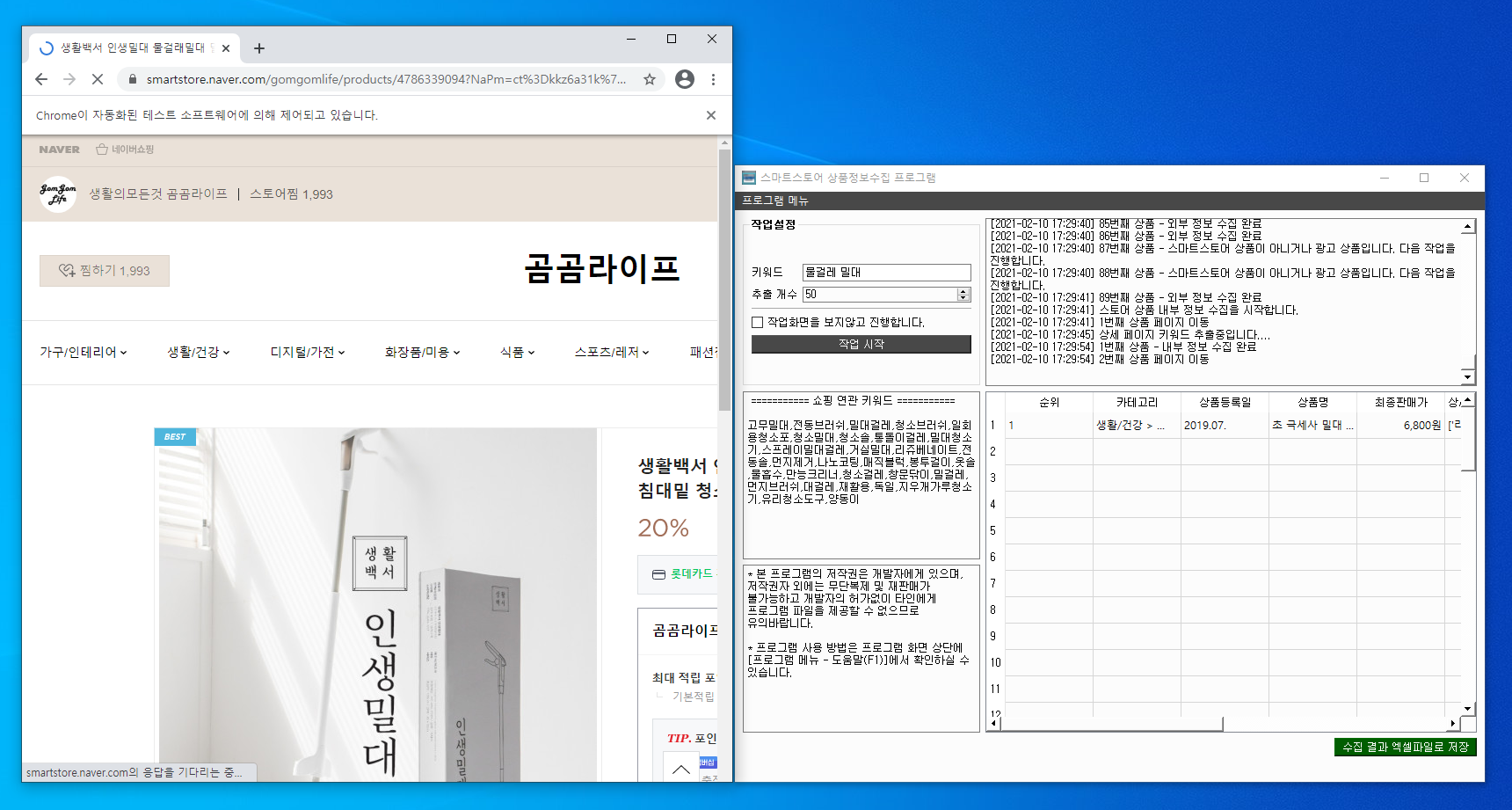This screenshot has width=1512, height=810.
Task: Click the address bar URL
Action: point(386,79)
